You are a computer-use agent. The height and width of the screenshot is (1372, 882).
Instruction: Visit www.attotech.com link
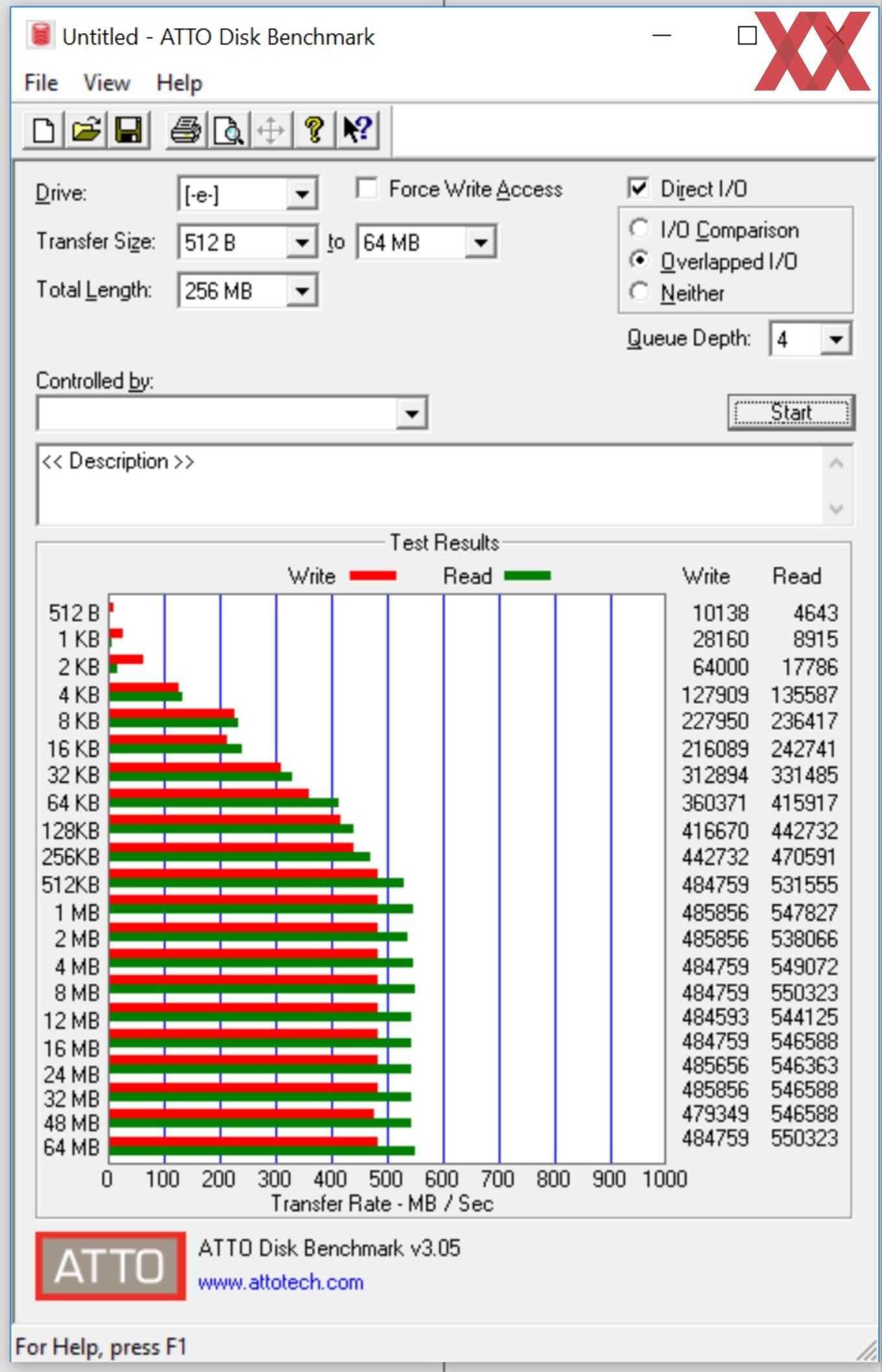[x=280, y=1283]
